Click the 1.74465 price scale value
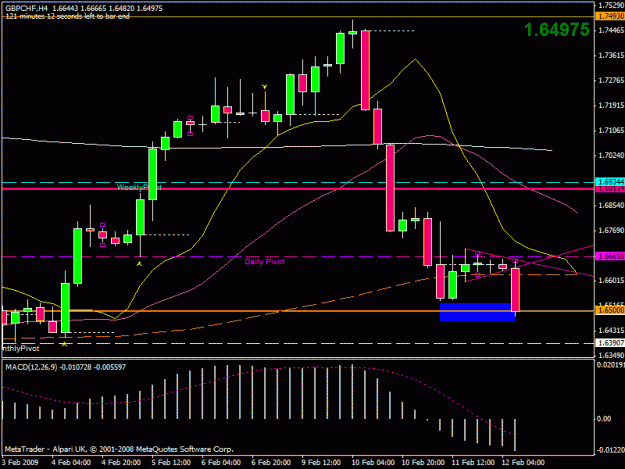The image size is (625, 469). click(x=611, y=30)
